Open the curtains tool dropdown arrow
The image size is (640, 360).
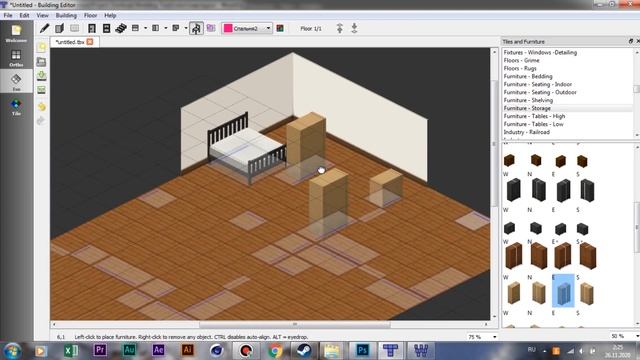tap(145, 28)
